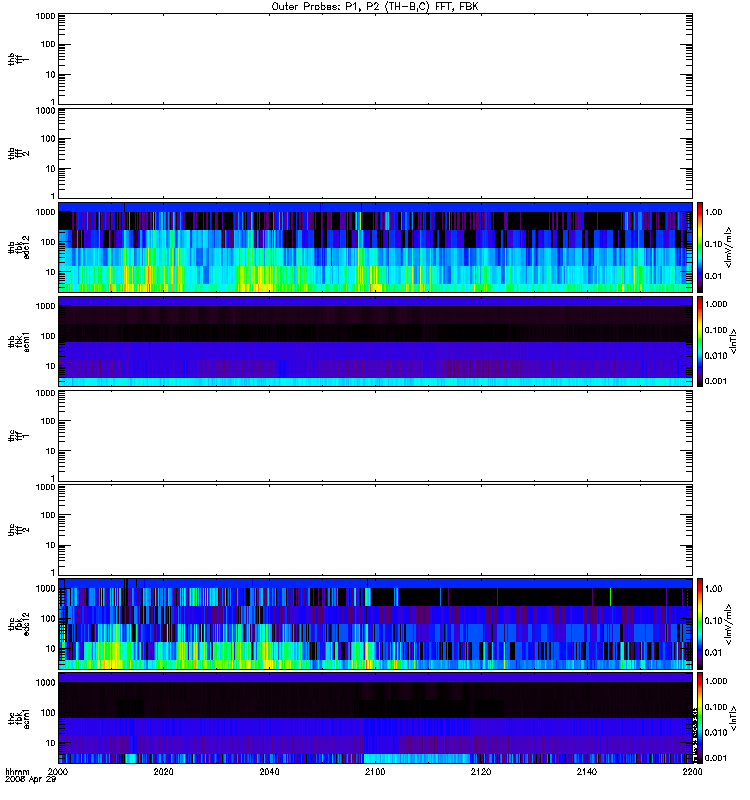Viewport: 750px width, 800px height.
Task: Click the 'thb fff 2' y-axis label
Action: [x=19, y=154]
